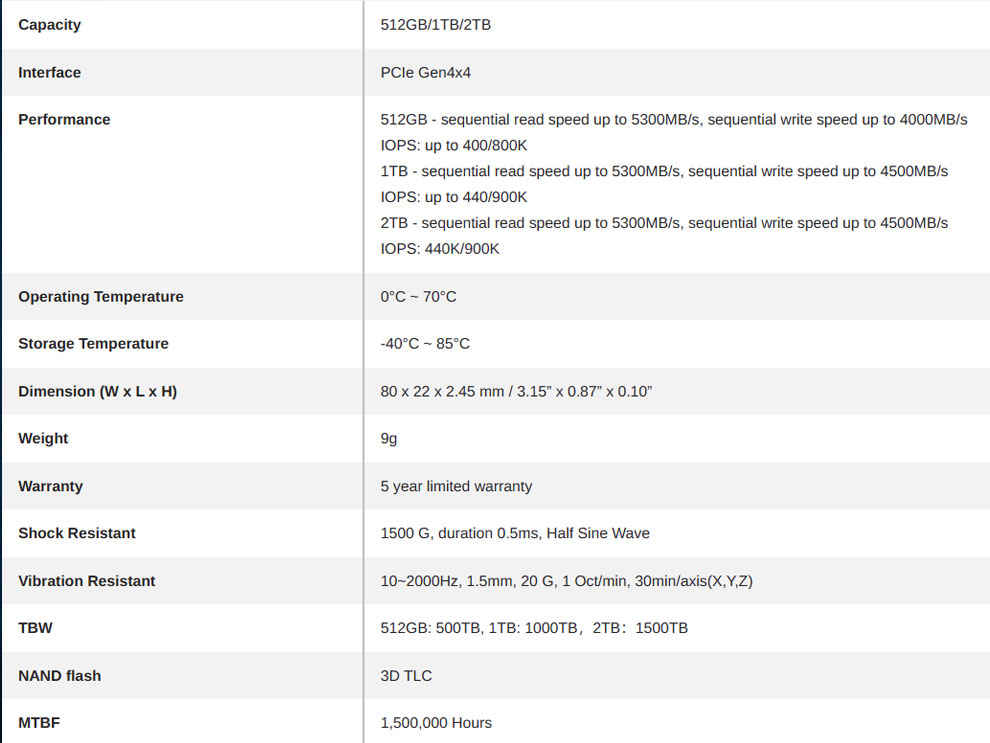Click the 2TB sequential speed line
Screen dimensions: 990x743
coord(664,223)
